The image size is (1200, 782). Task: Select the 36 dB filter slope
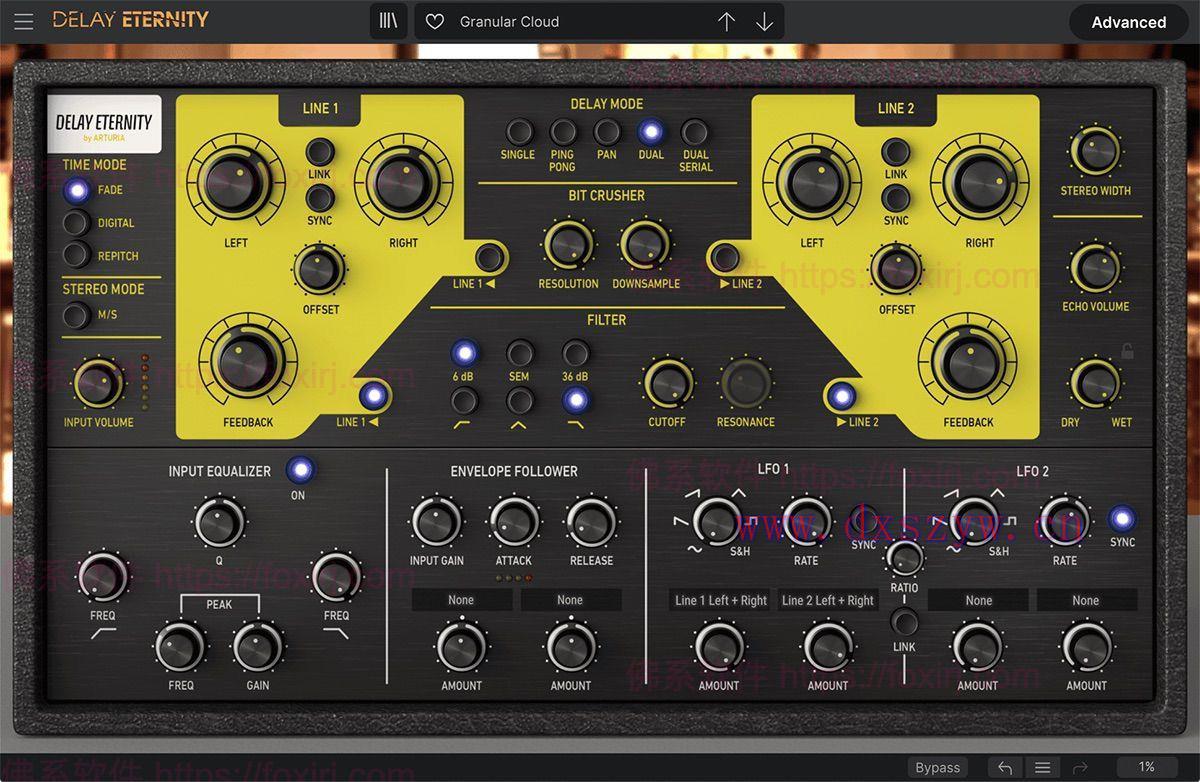tap(575, 352)
